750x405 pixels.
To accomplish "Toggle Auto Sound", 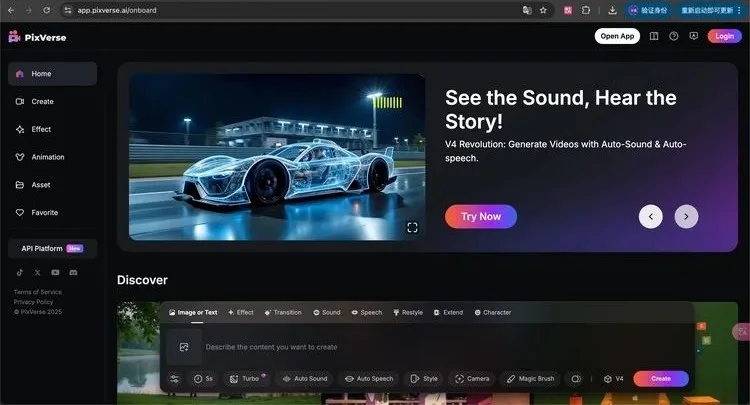I will coord(305,379).
